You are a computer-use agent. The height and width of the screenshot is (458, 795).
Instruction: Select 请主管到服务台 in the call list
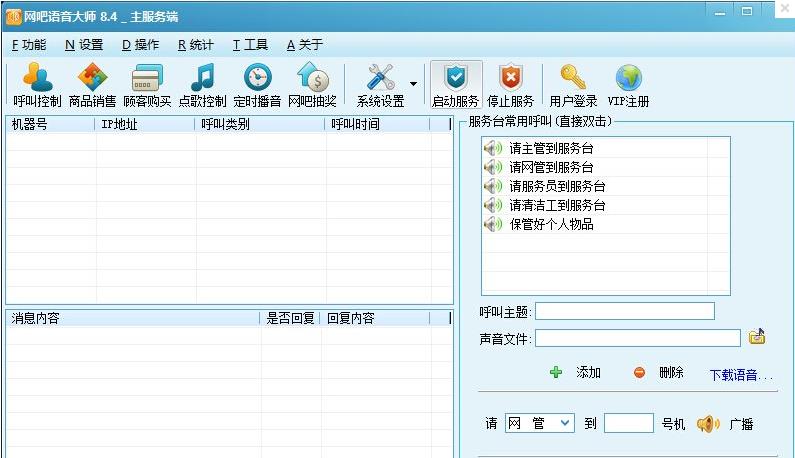pyautogui.click(x=551, y=149)
